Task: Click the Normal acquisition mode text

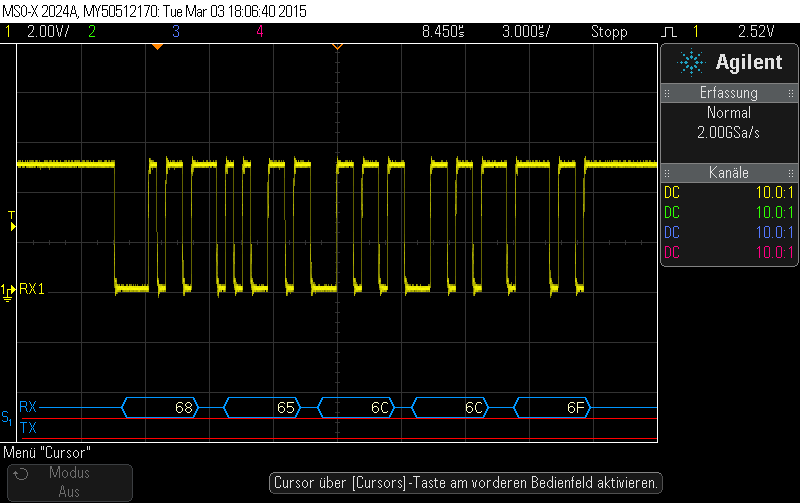Action: point(729,112)
